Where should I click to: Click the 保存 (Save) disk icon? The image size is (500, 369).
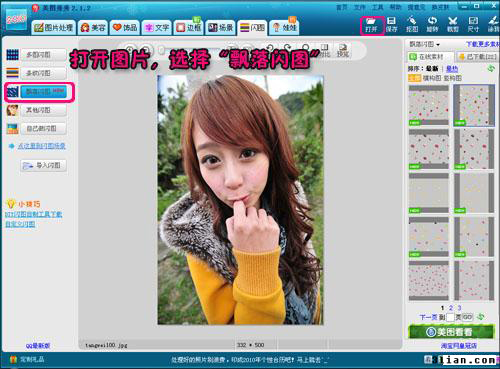tap(391, 25)
